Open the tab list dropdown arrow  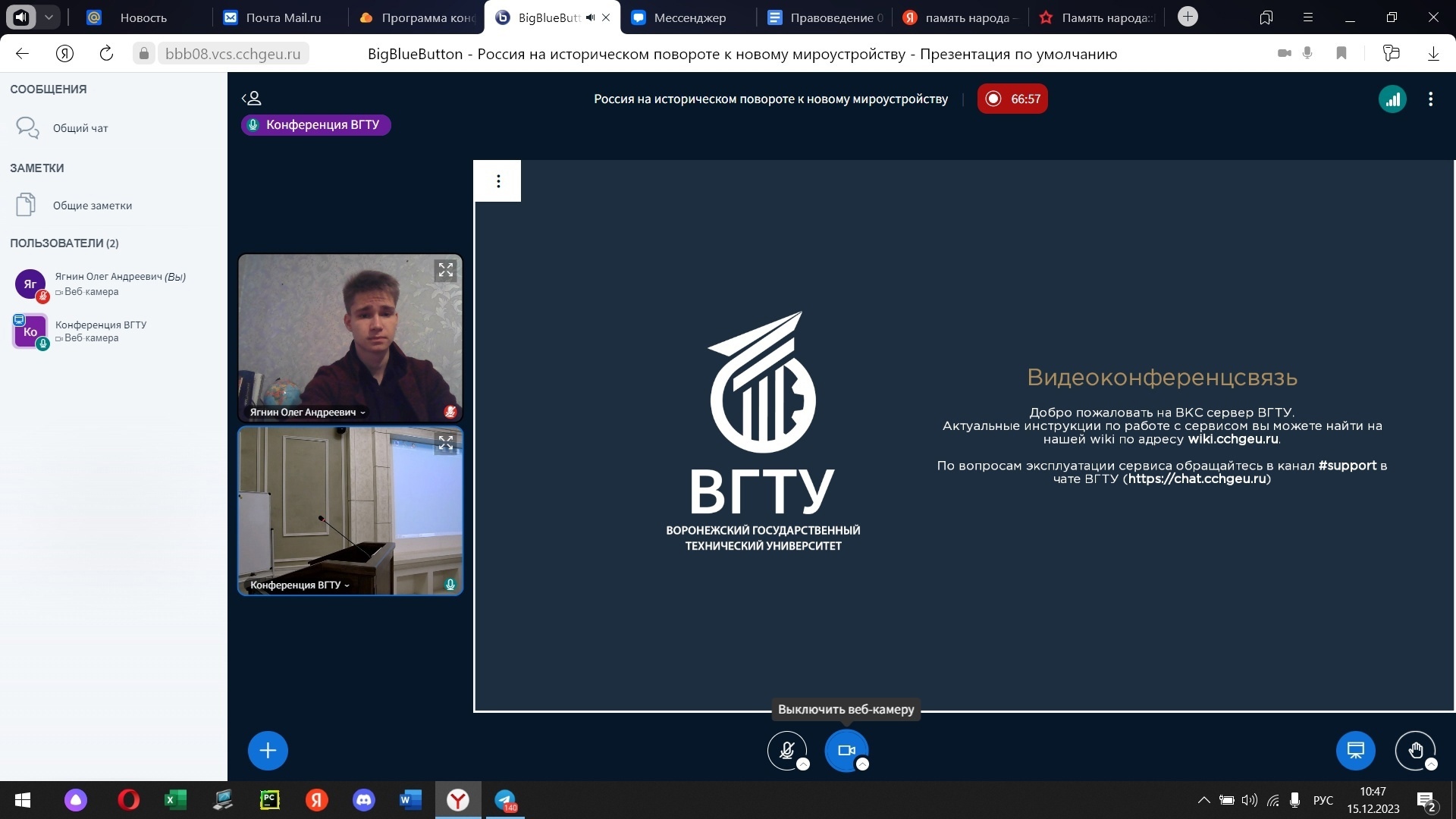pos(49,17)
